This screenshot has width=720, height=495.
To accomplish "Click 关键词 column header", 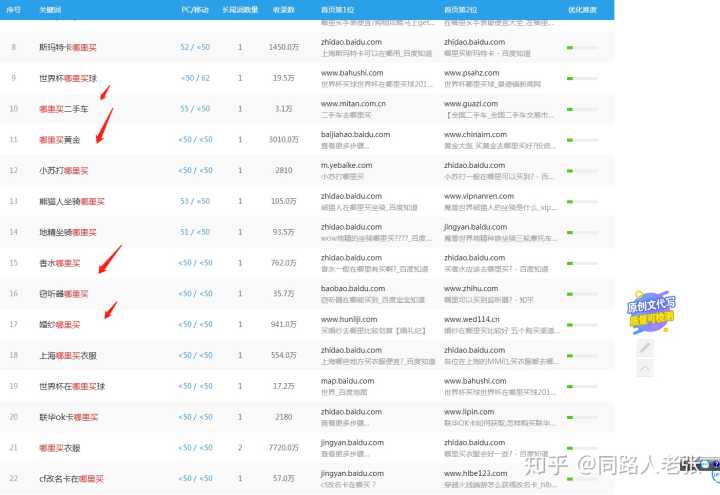I will click(x=50, y=9).
